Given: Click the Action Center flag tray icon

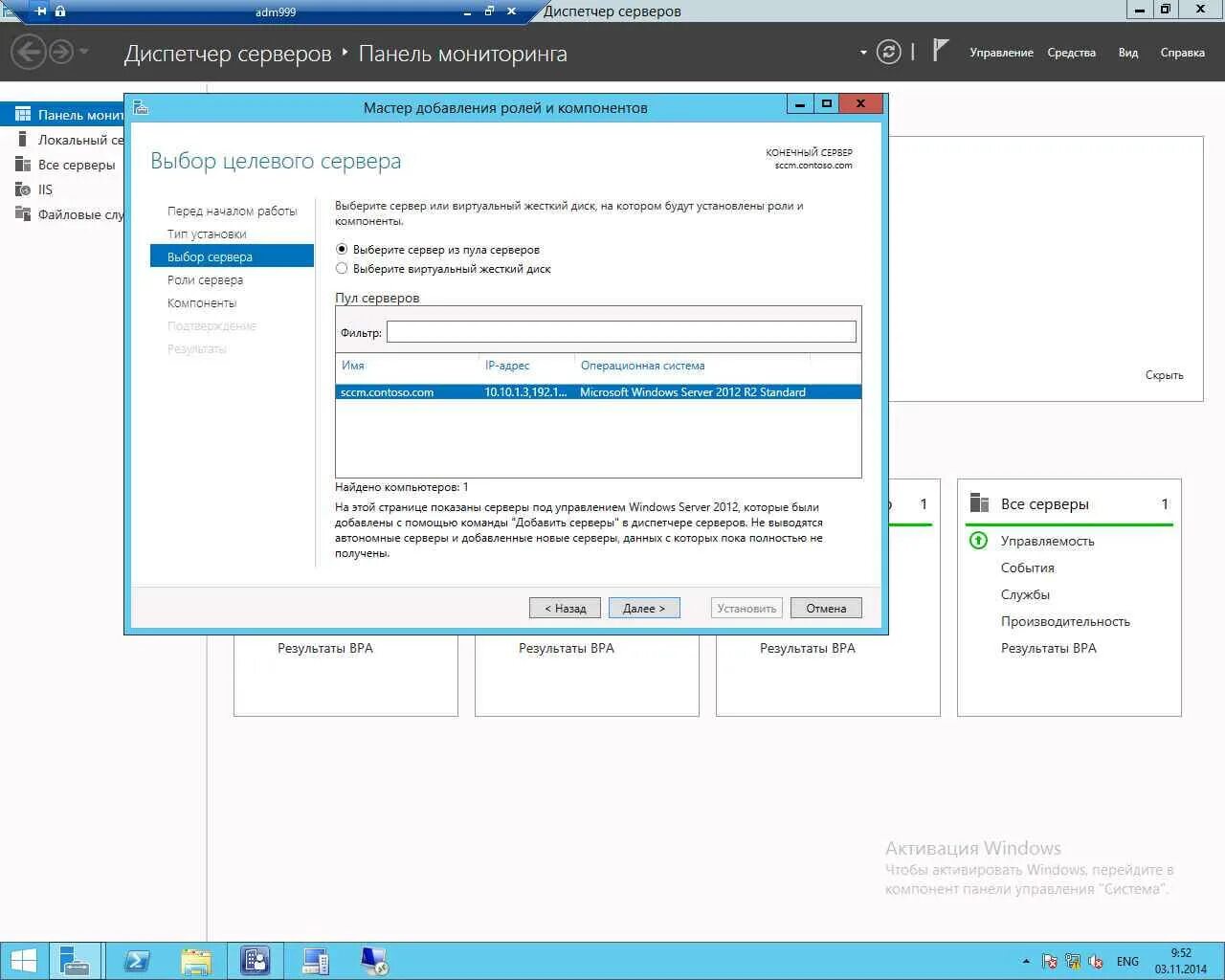Looking at the screenshot, I should click(1049, 961).
